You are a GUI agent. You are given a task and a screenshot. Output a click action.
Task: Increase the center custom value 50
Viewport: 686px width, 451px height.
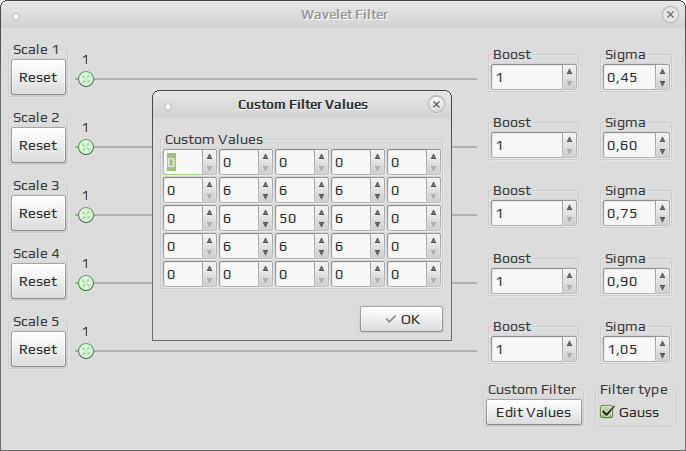[x=322, y=213]
